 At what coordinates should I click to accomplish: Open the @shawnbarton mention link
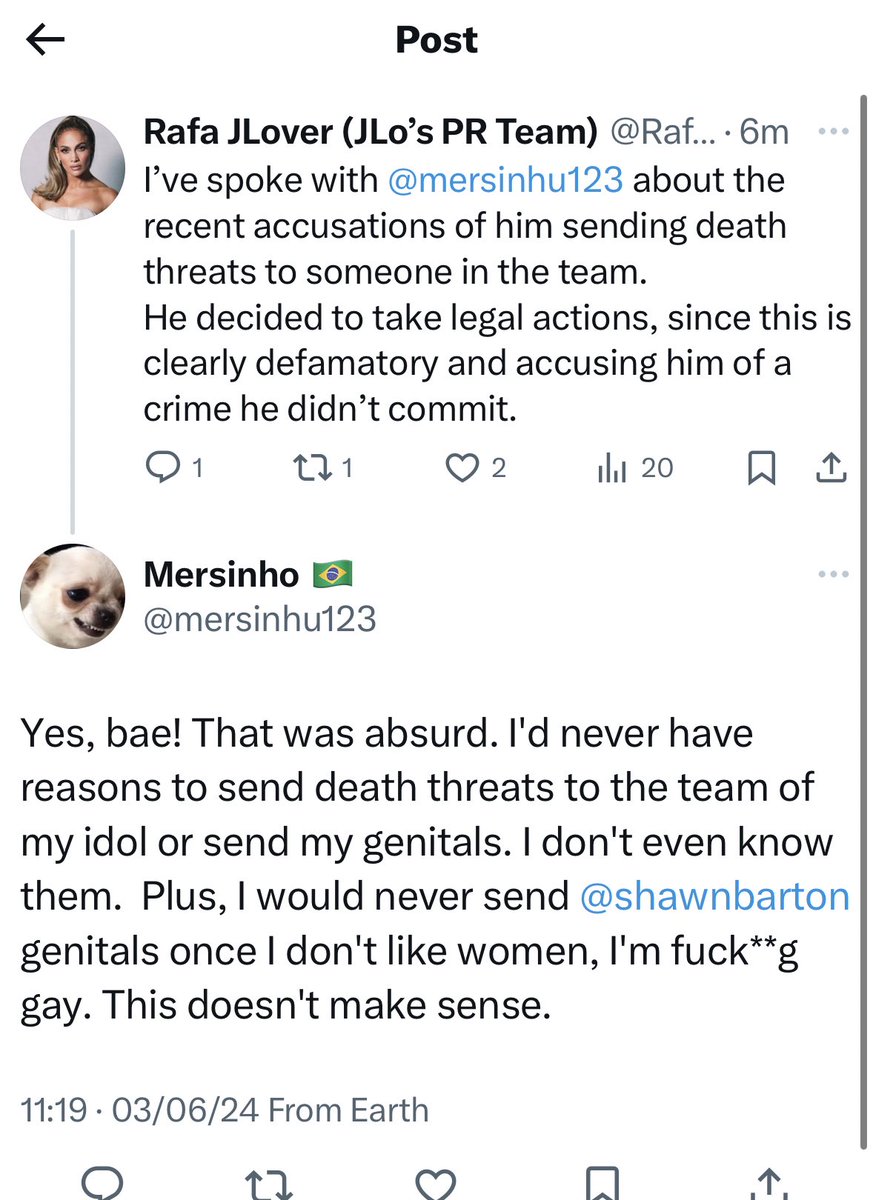click(714, 897)
